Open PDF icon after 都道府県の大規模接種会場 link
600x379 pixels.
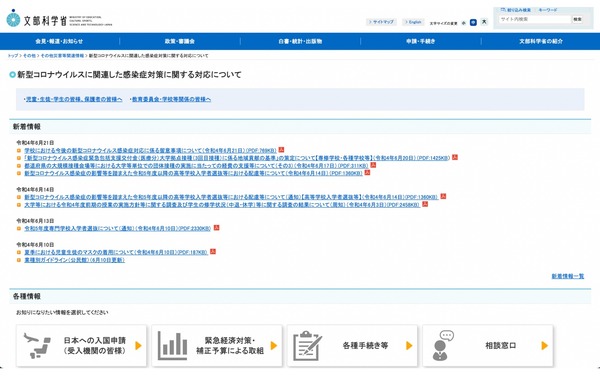tap(373, 165)
